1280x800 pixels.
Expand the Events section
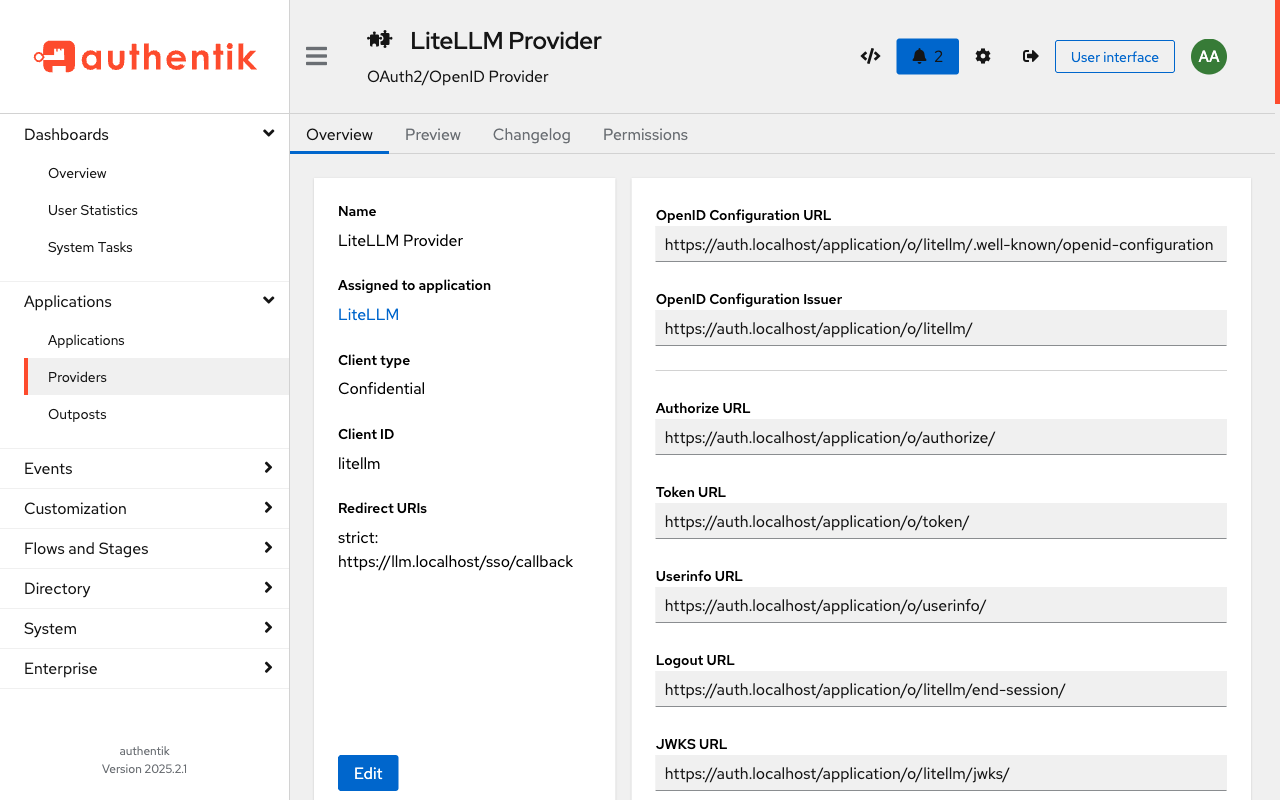coord(145,468)
